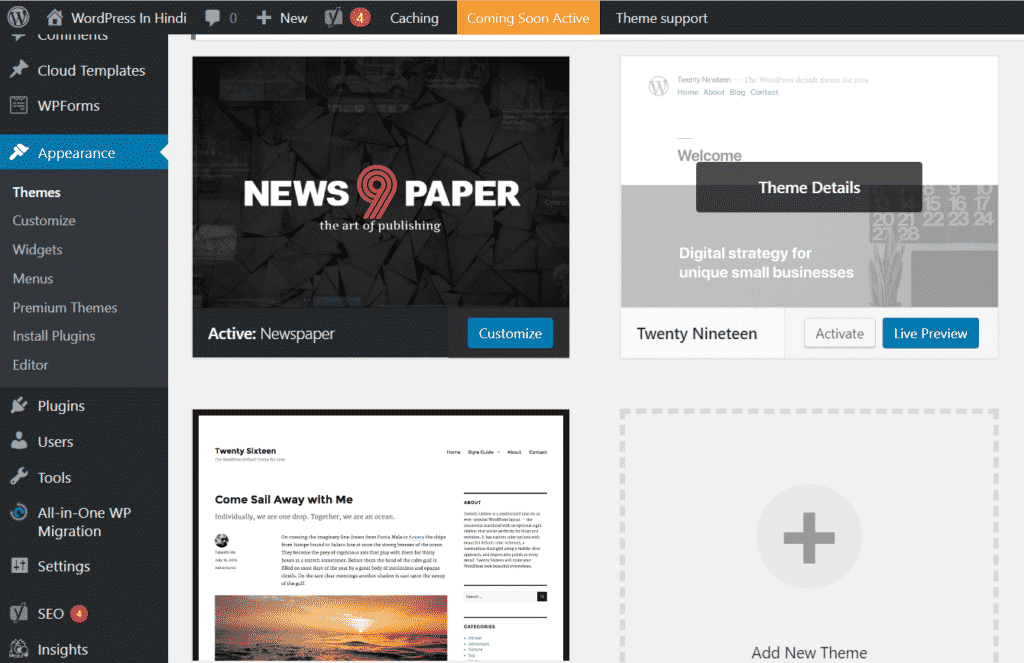
Task: Click the Plugins plug icon
Action: click(x=20, y=405)
